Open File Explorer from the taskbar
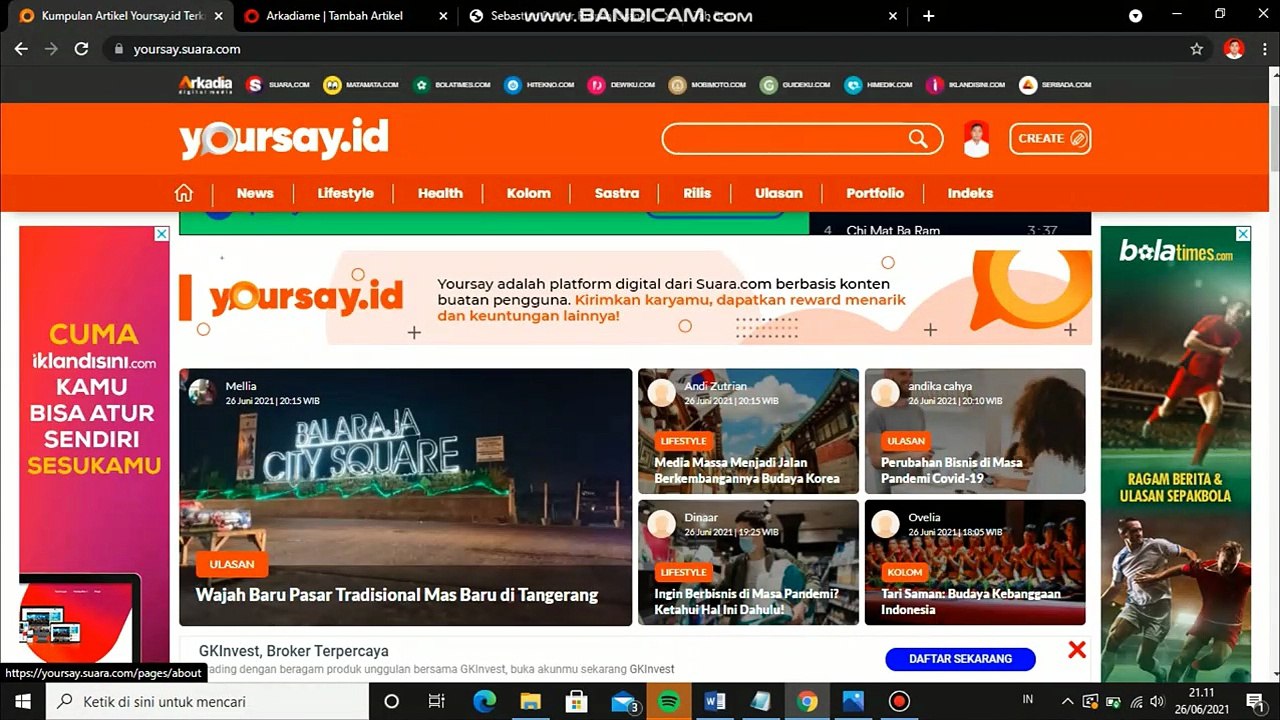Viewport: 1280px width, 720px height. click(x=530, y=701)
